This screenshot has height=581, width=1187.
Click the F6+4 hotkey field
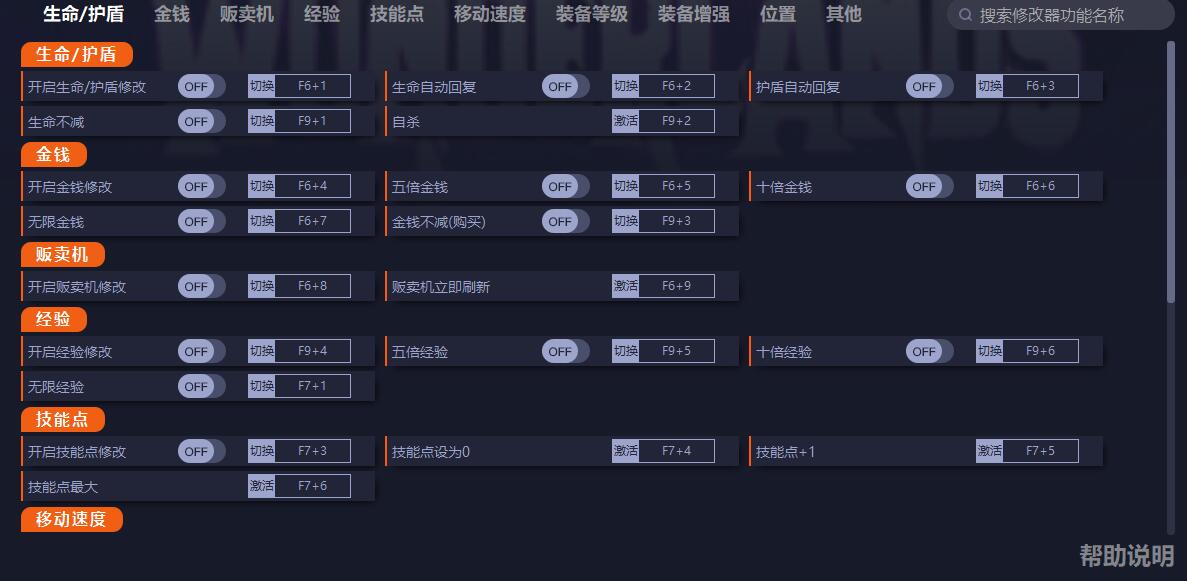[312, 186]
